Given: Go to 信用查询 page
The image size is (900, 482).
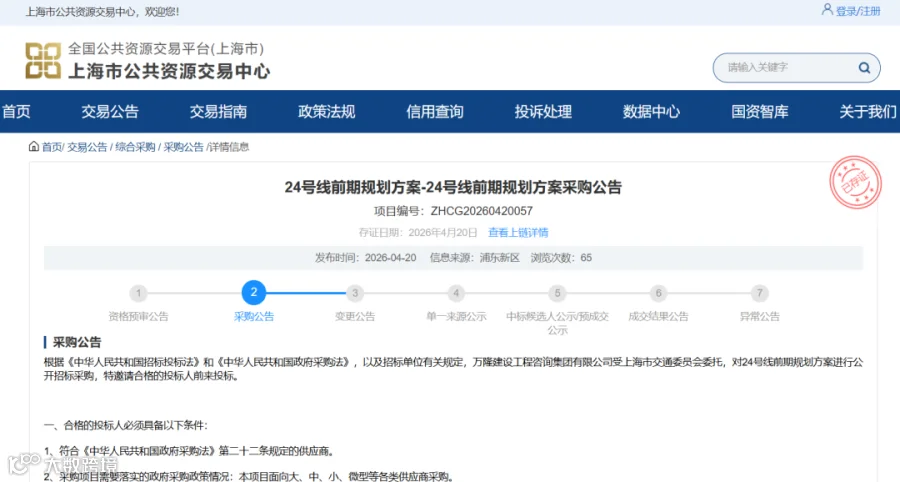Looking at the screenshot, I should pos(435,111).
